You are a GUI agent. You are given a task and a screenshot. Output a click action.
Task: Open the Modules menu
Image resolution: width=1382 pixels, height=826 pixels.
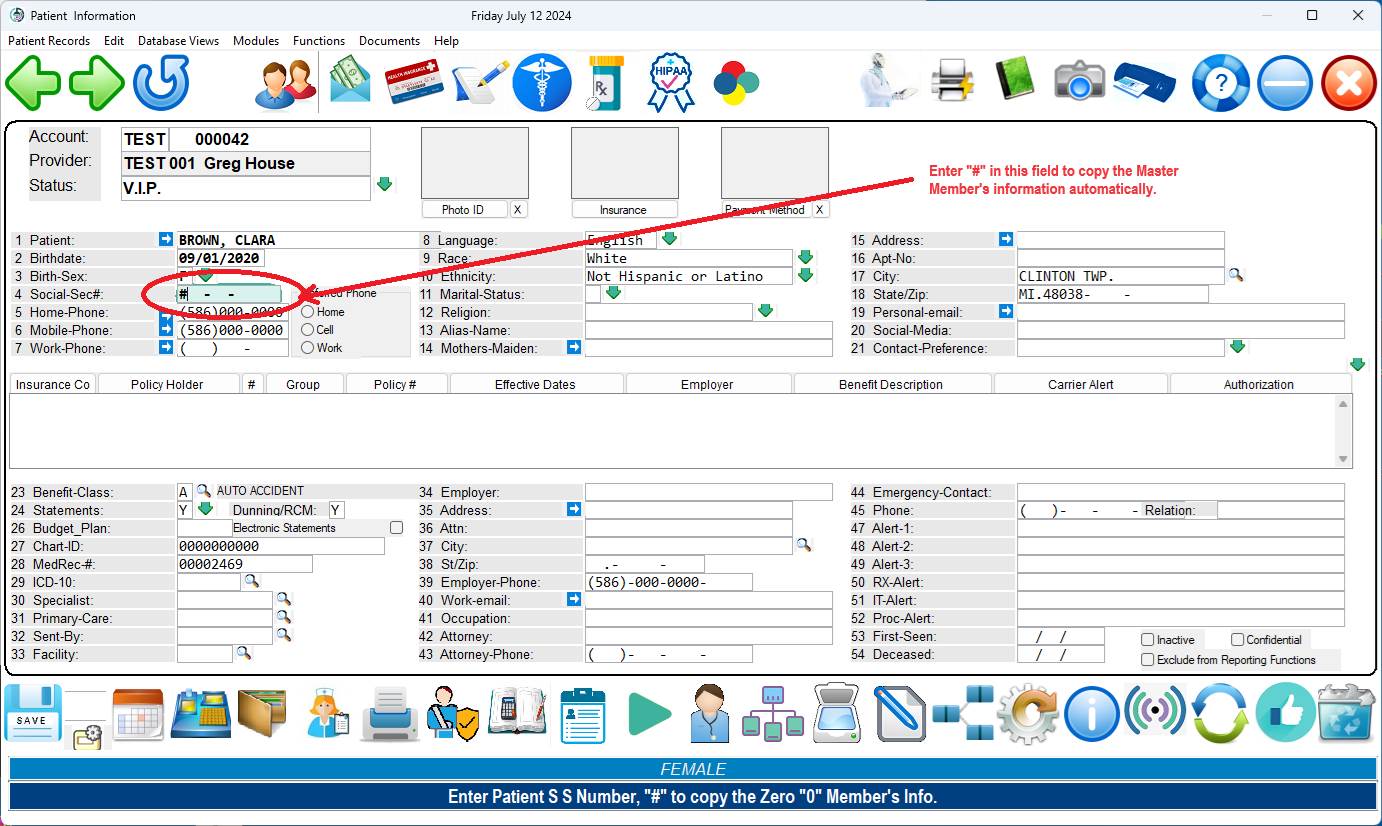(x=256, y=41)
